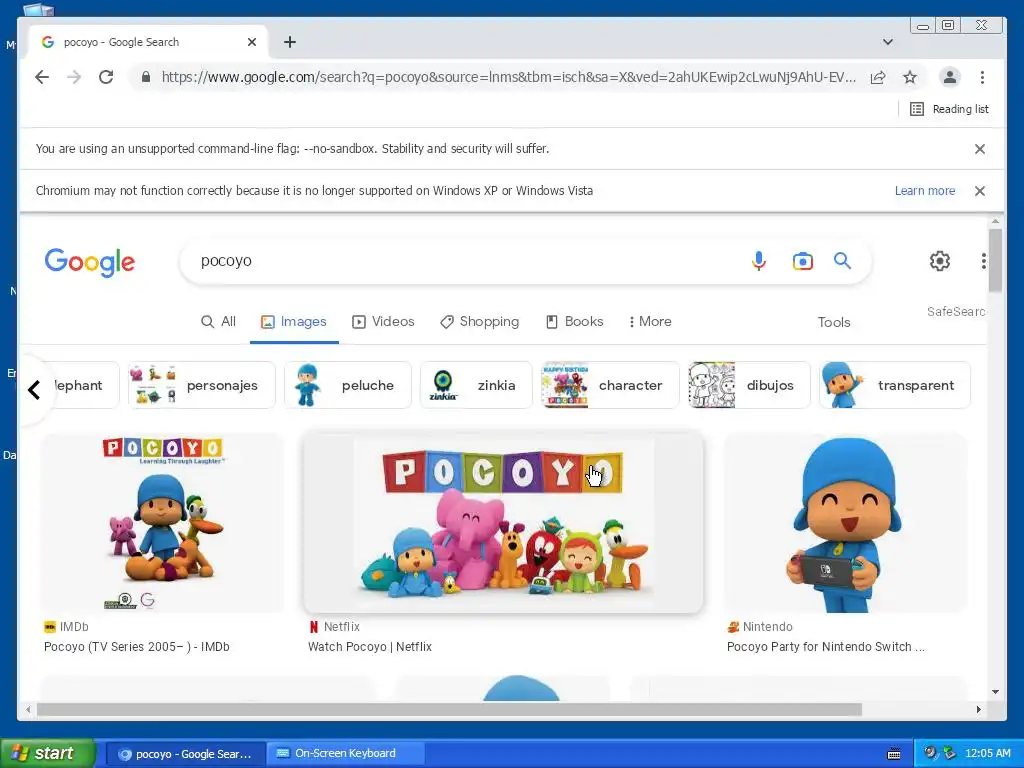Open Google settings gear
1024x768 pixels.
pos(940,261)
